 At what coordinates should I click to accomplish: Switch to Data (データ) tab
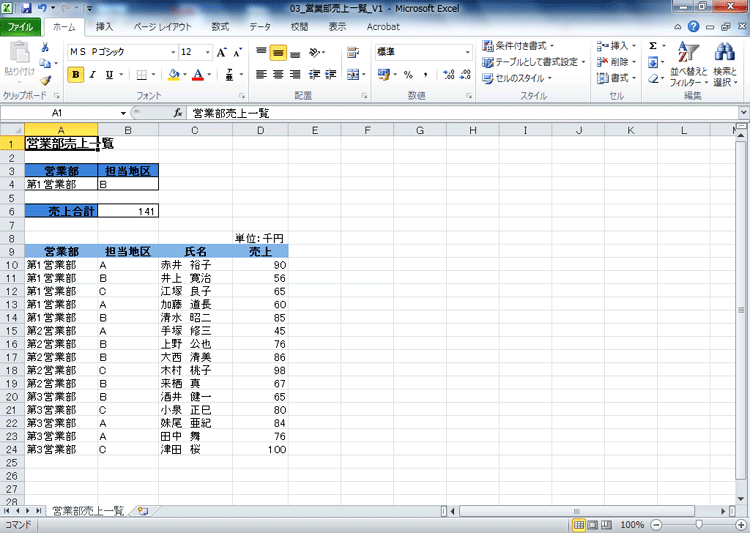[x=260, y=27]
